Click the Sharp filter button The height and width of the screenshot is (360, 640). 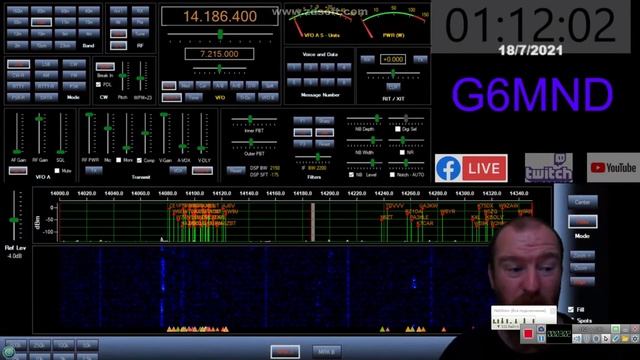click(324, 121)
